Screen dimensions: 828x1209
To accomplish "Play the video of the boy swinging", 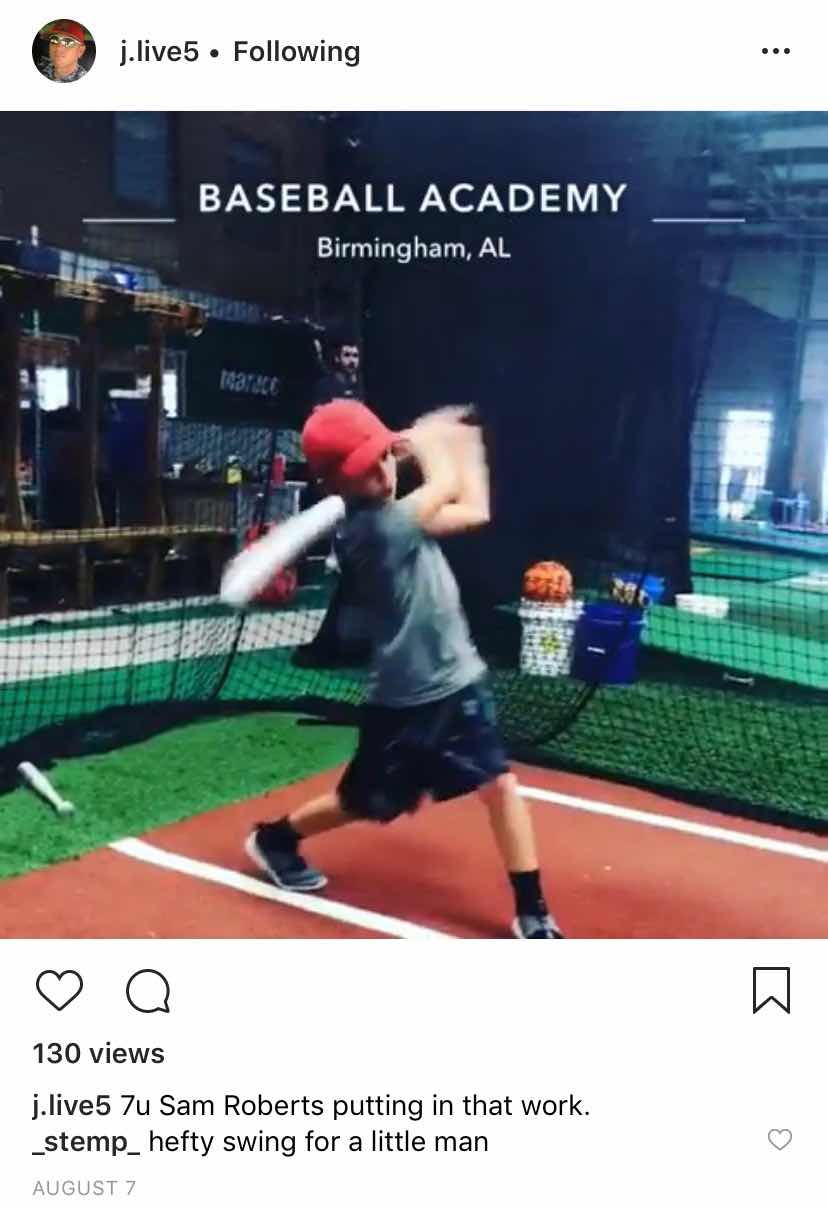I will (414, 525).
